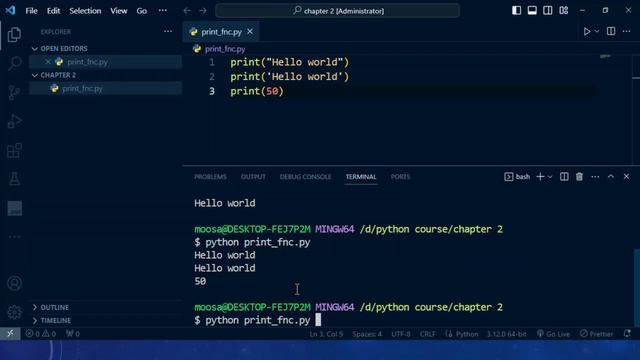Maximize the panel size chevron
The height and width of the screenshot is (360, 640).
pyautogui.click(x=611, y=177)
